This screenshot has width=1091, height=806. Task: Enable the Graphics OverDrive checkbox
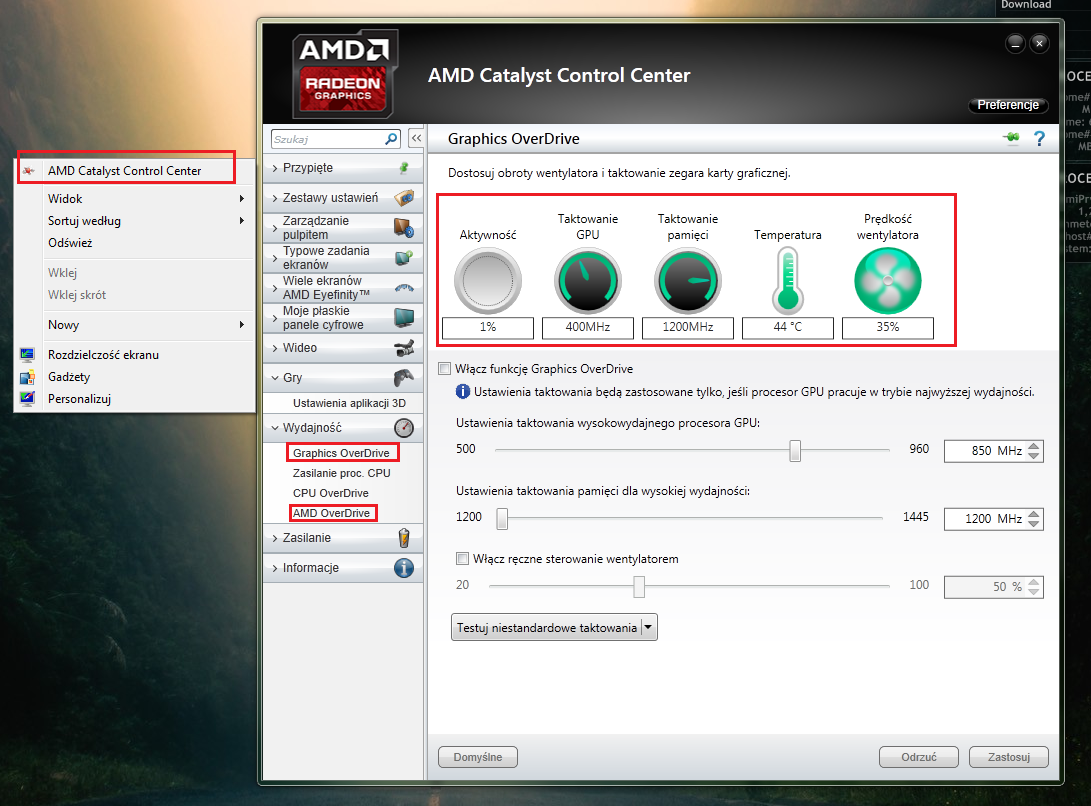(x=446, y=369)
